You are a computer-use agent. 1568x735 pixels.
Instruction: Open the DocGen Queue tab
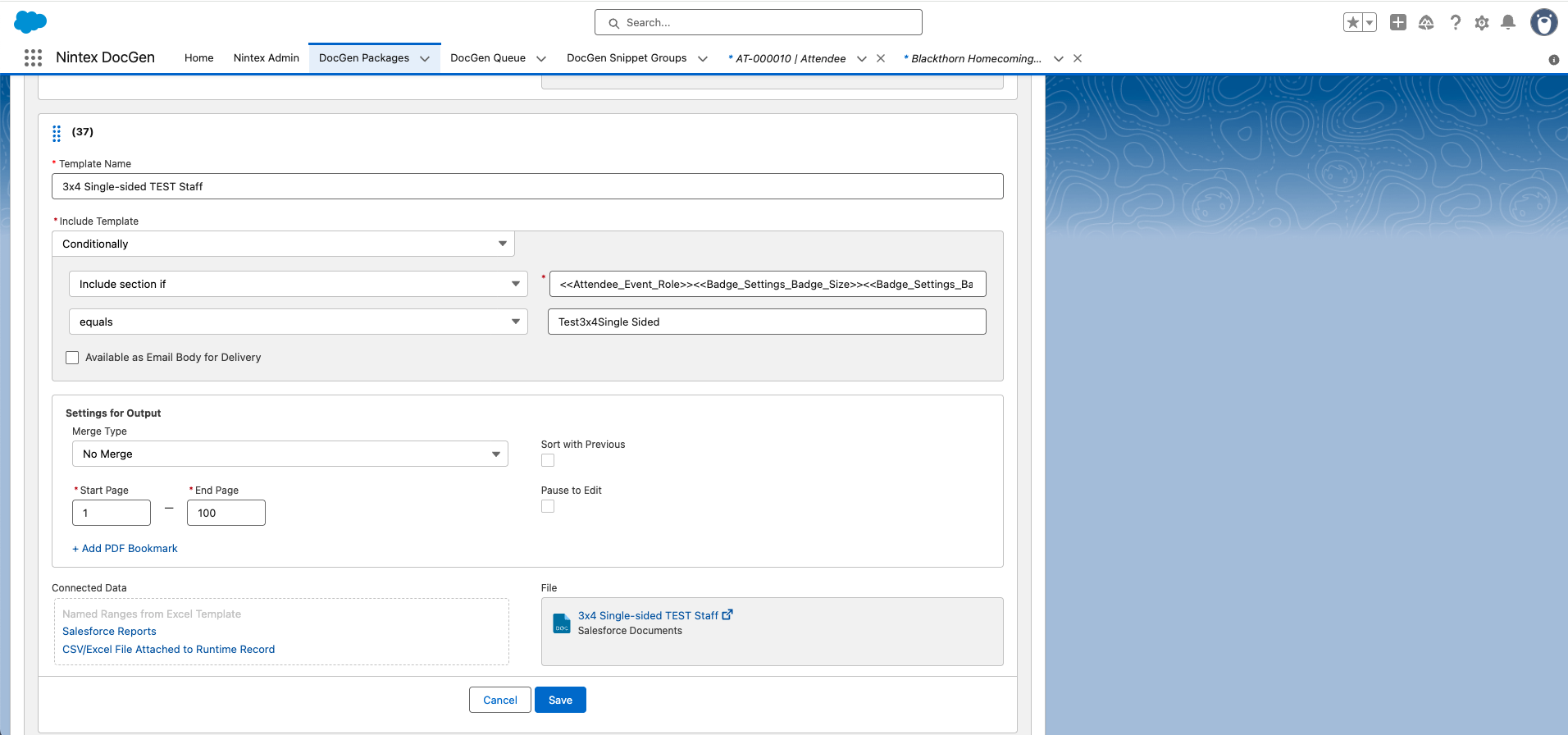[x=488, y=58]
